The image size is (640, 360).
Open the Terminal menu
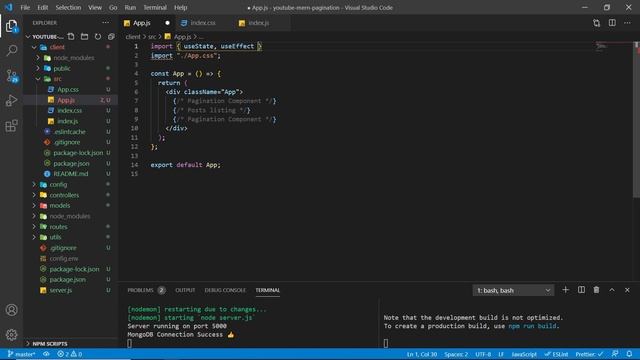(x=155, y=7)
